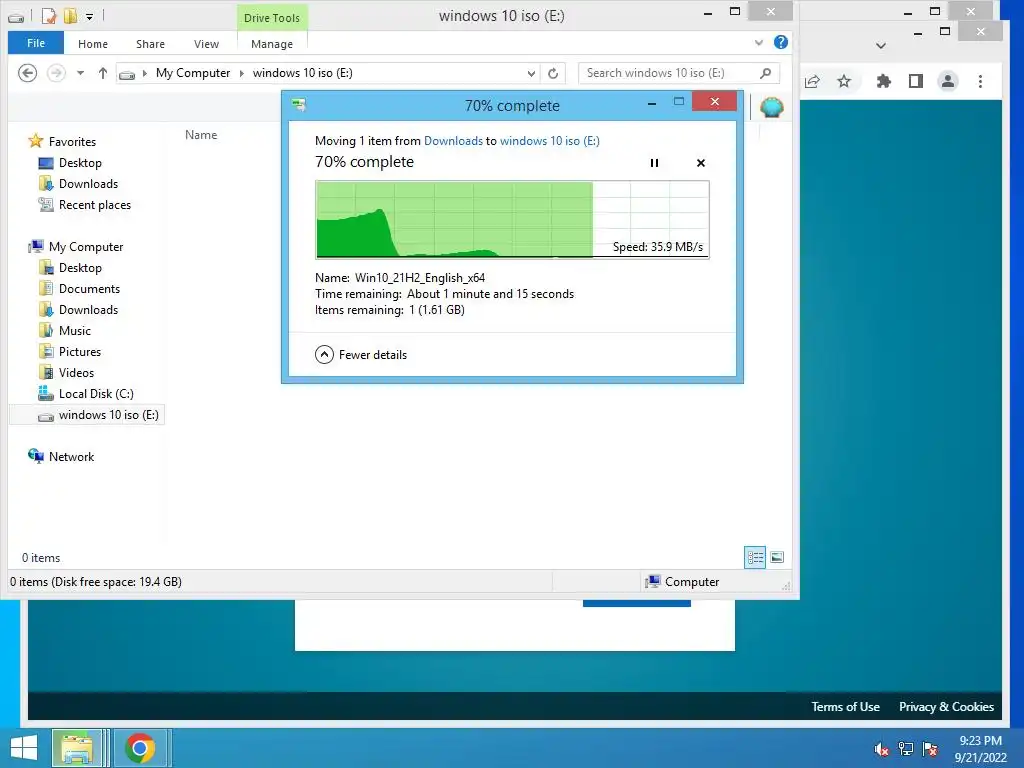Click the Forward navigation arrow

point(56,73)
